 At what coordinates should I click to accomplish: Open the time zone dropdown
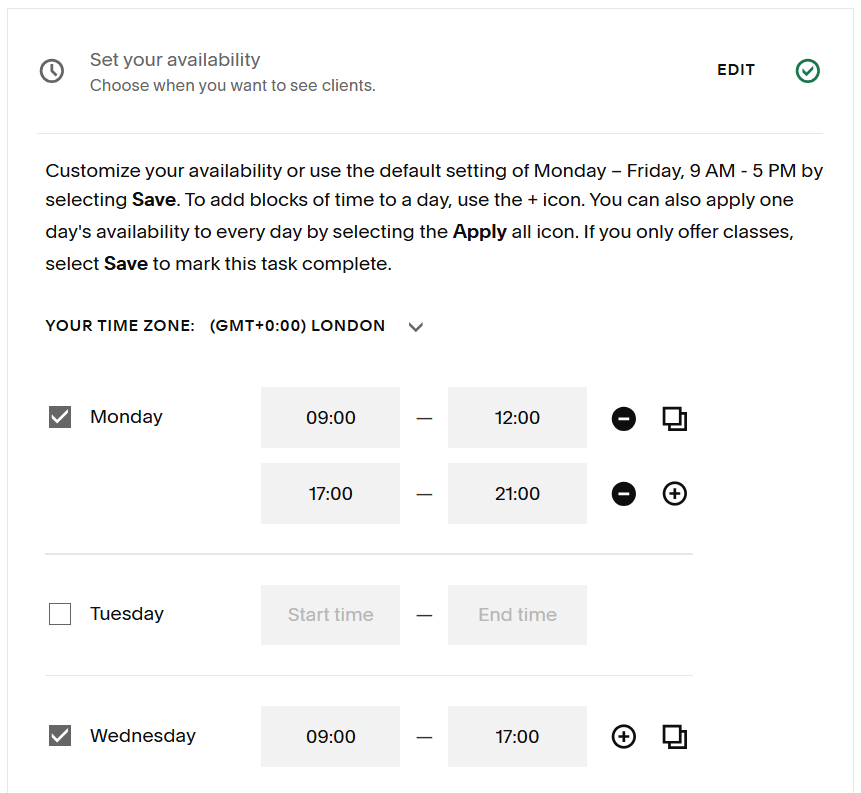click(x=416, y=326)
